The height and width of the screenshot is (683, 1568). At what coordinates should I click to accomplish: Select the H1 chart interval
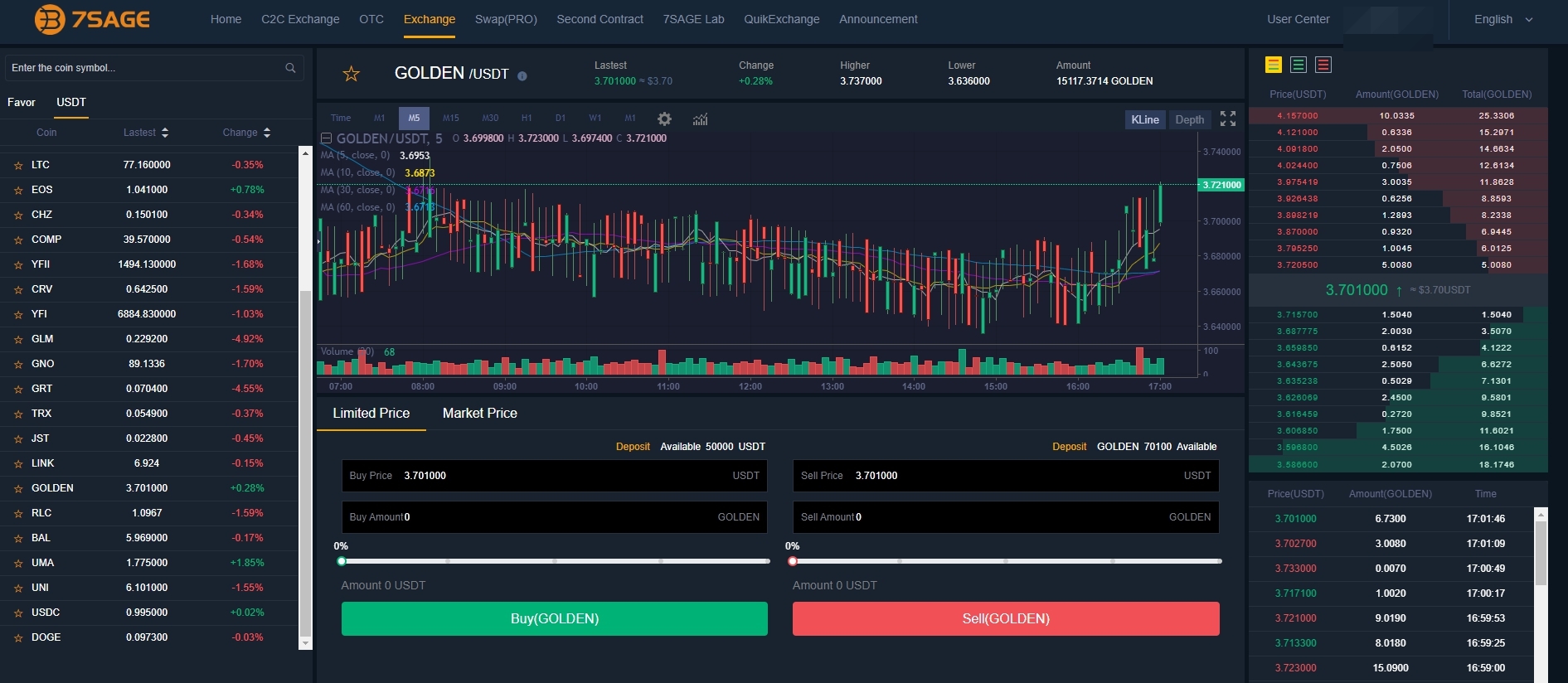coord(527,119)
